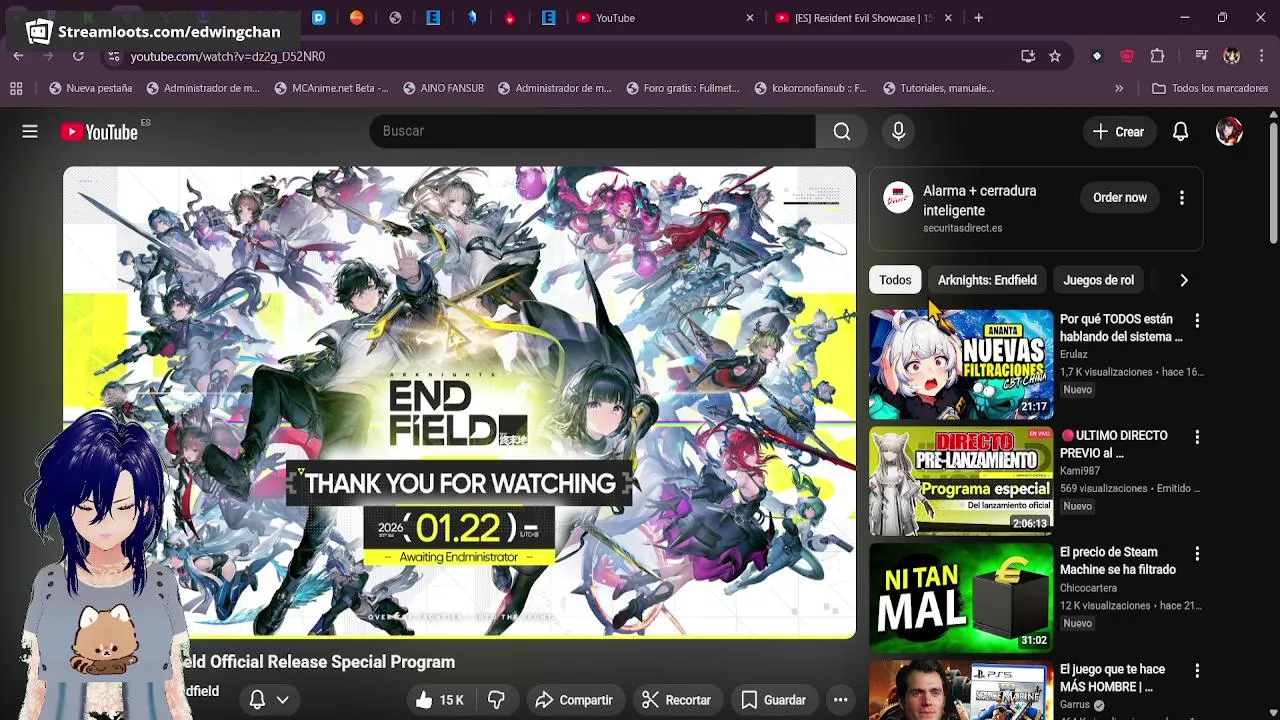Click the Order now ad button
This screenshot has width=1280, height=720.
pyautogui.click(x=1119, y=198)
